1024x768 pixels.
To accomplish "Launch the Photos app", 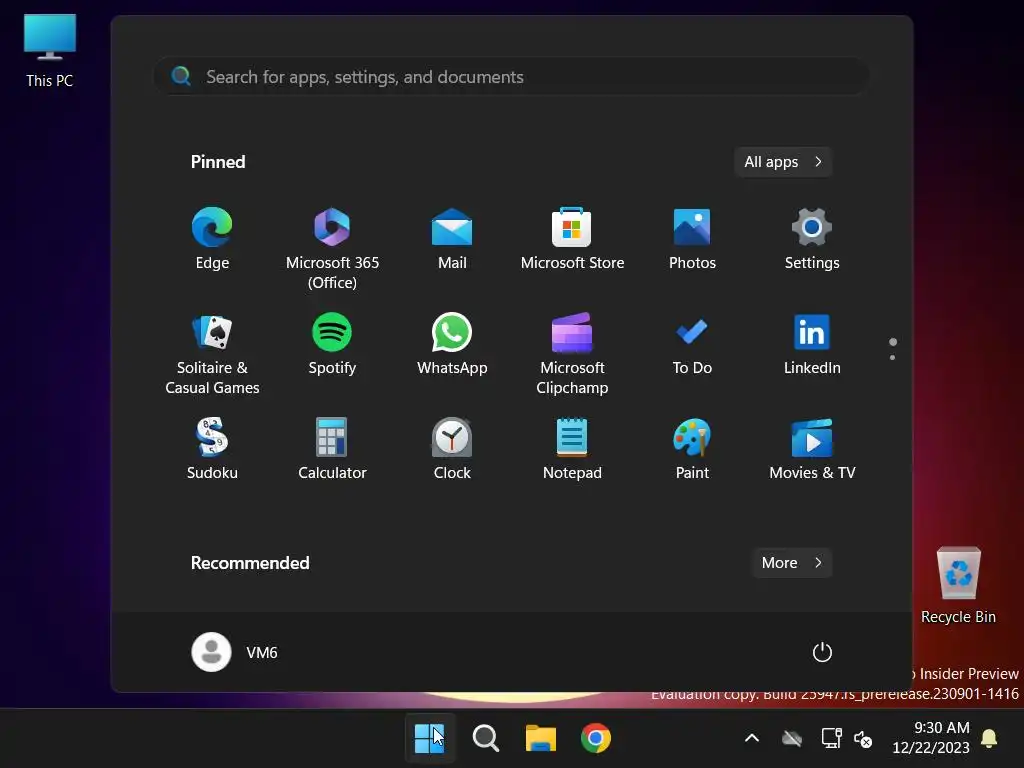I will pos(692,239).
